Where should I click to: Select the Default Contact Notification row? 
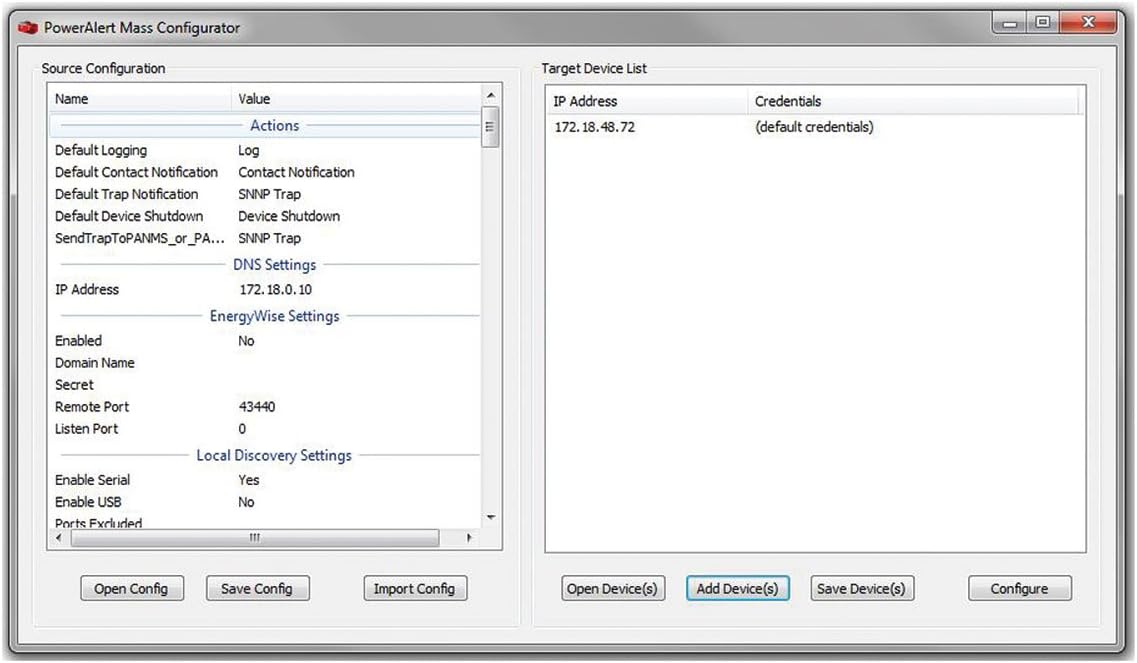click(265, 172)
